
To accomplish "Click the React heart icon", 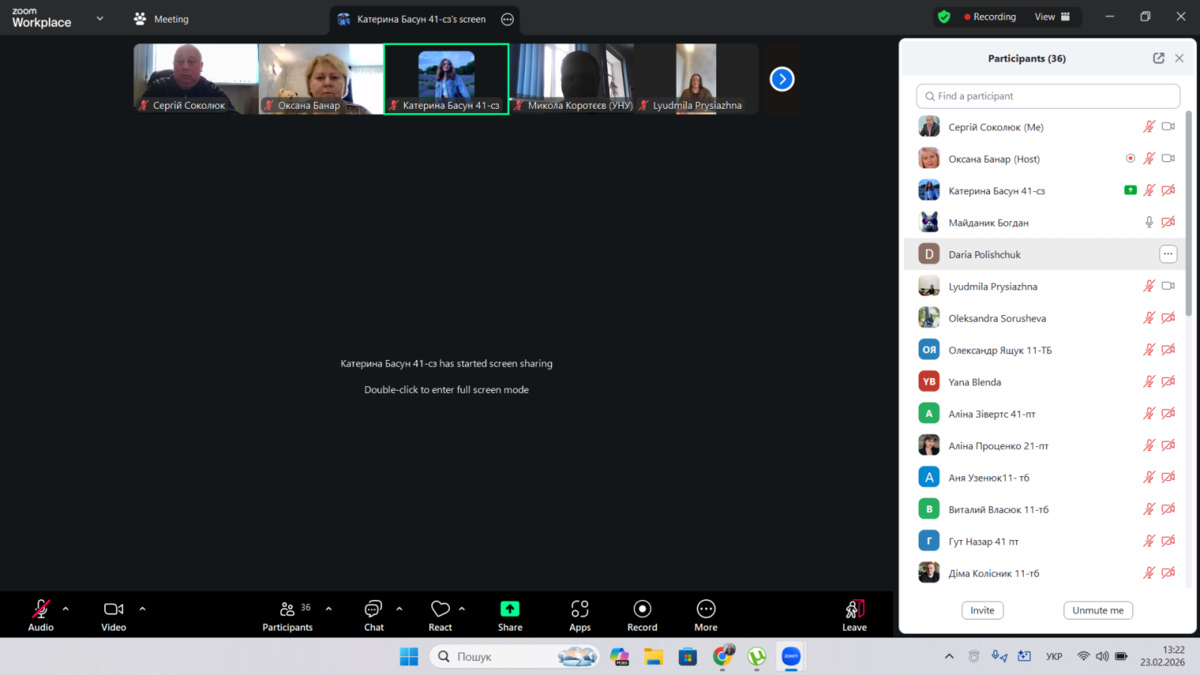I will (440, 609).
